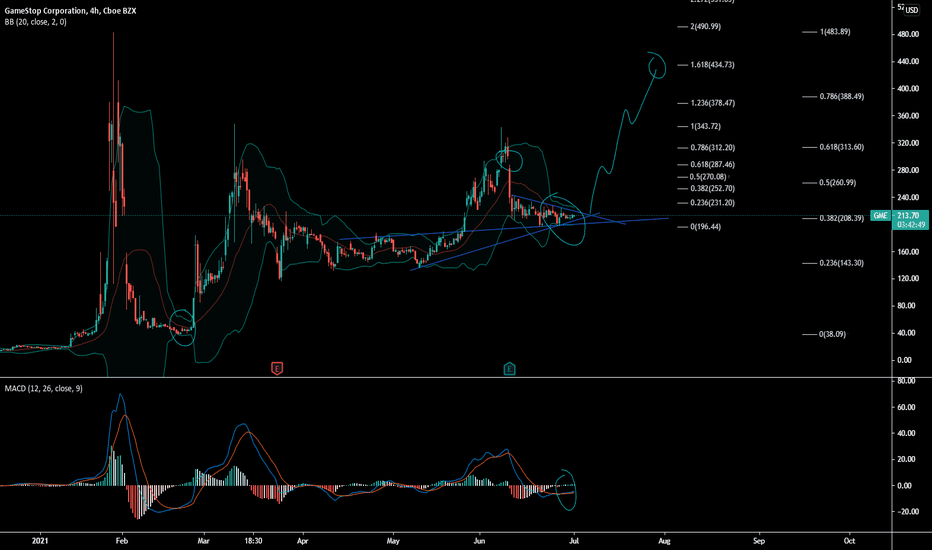Viewport: 932px width, 550px height.
Task: Click the 440.00 price scale label
Action: tap(908, 62)
